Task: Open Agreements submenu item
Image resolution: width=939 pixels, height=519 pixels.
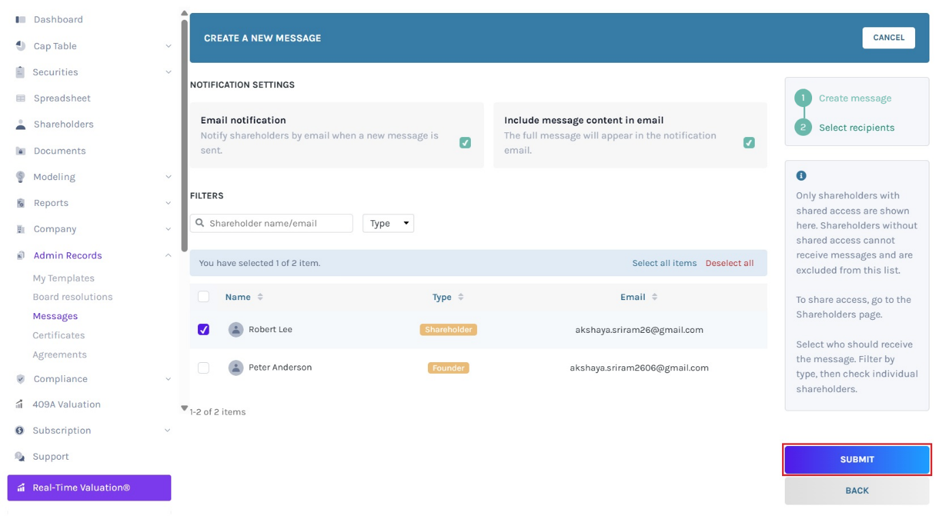Action: (59, 354)
